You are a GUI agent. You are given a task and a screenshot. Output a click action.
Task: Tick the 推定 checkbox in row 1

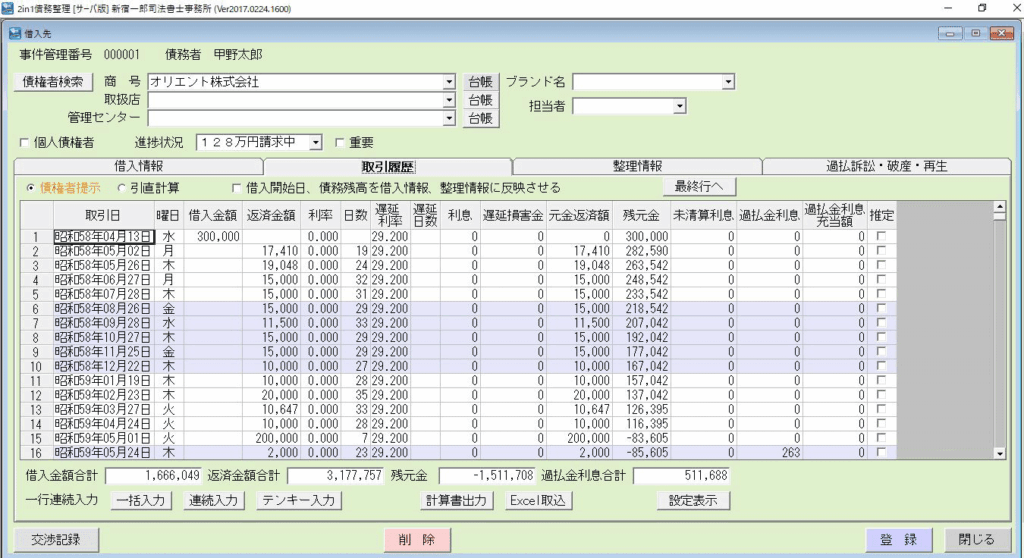coord(881,236)
